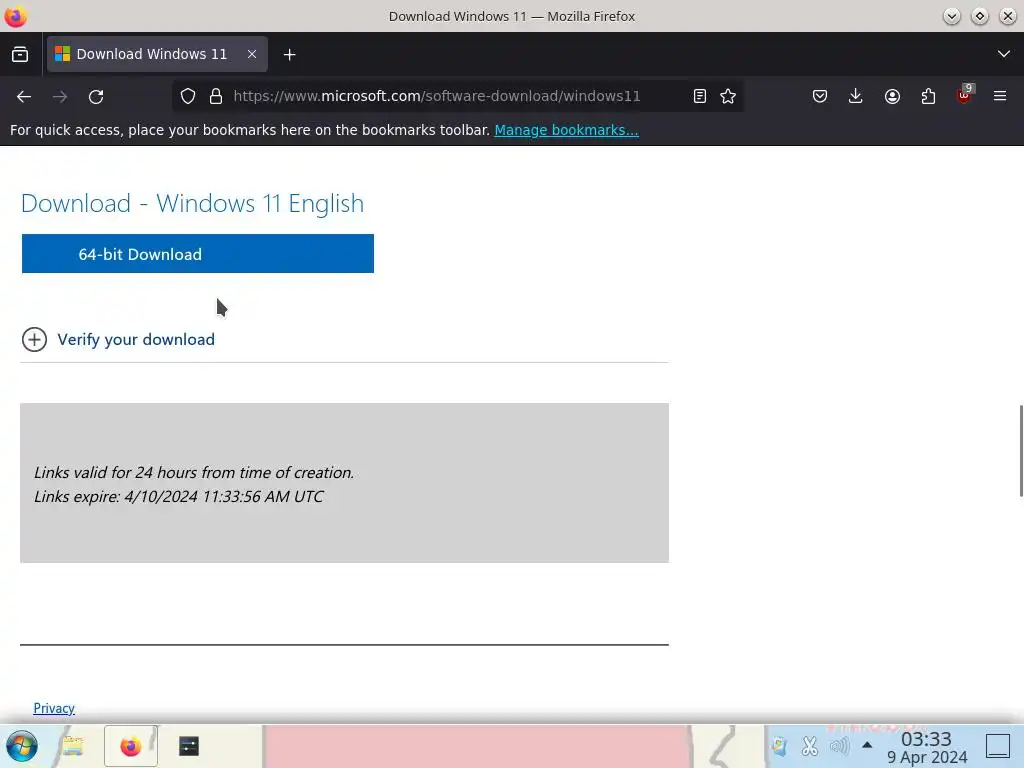Click the system tray icon left of scissors
This screenshot has height=768, width=1024.
coord(779,746)
